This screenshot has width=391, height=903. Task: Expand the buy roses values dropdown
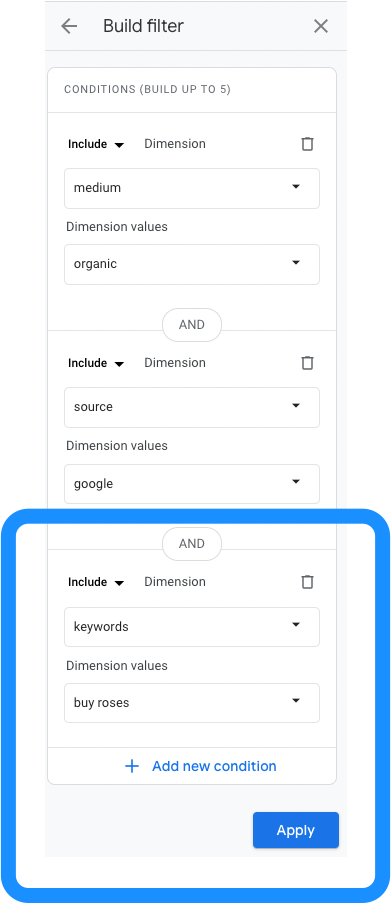coord(192,703)
